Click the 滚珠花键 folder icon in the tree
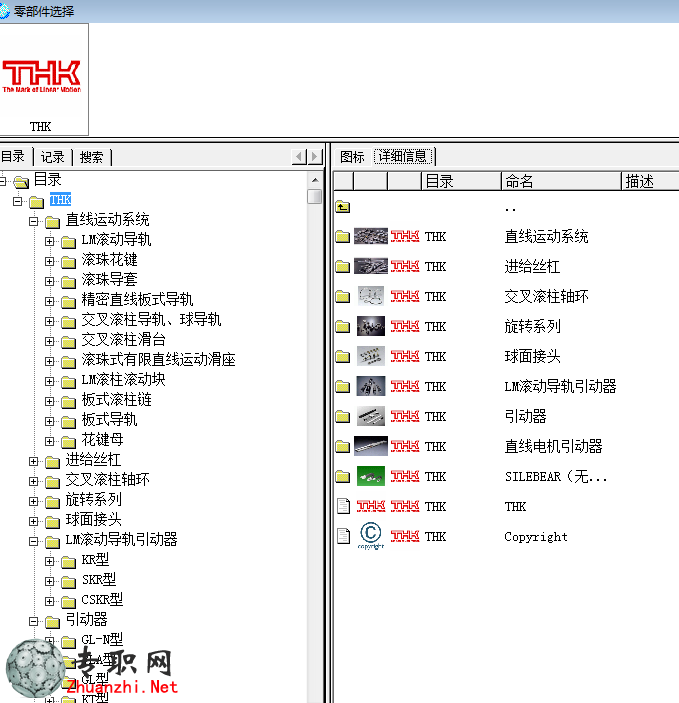The width and height of the screenshot is (679, 703). (68, 261)
